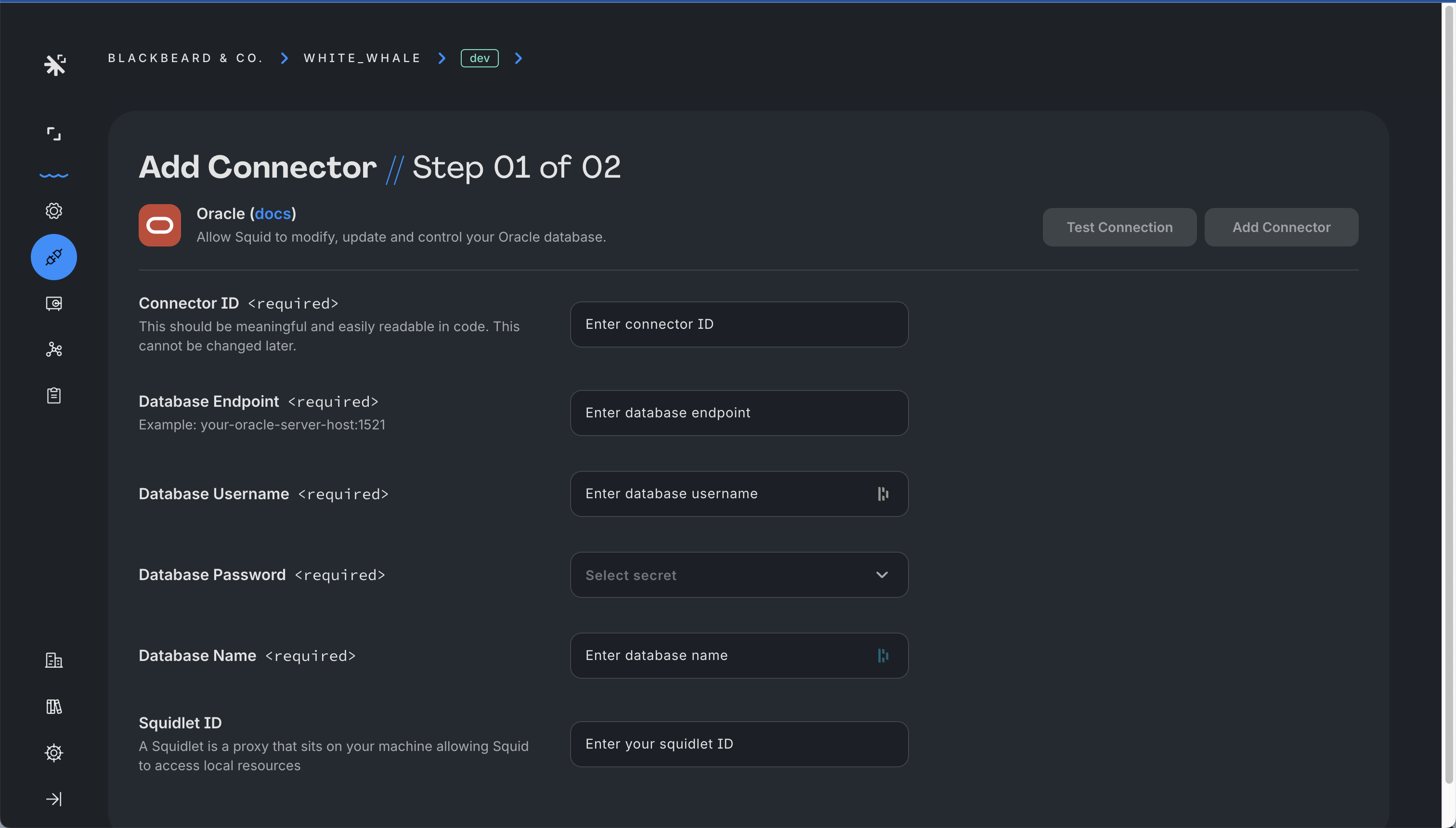1456x828 pixels.
Task: Open the vault/safe sidebar icon
Action: (53, 303)
